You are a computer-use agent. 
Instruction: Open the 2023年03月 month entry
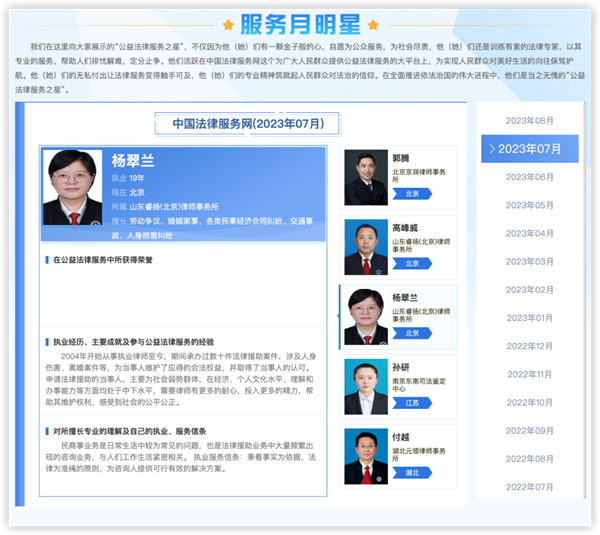point(529,262)
